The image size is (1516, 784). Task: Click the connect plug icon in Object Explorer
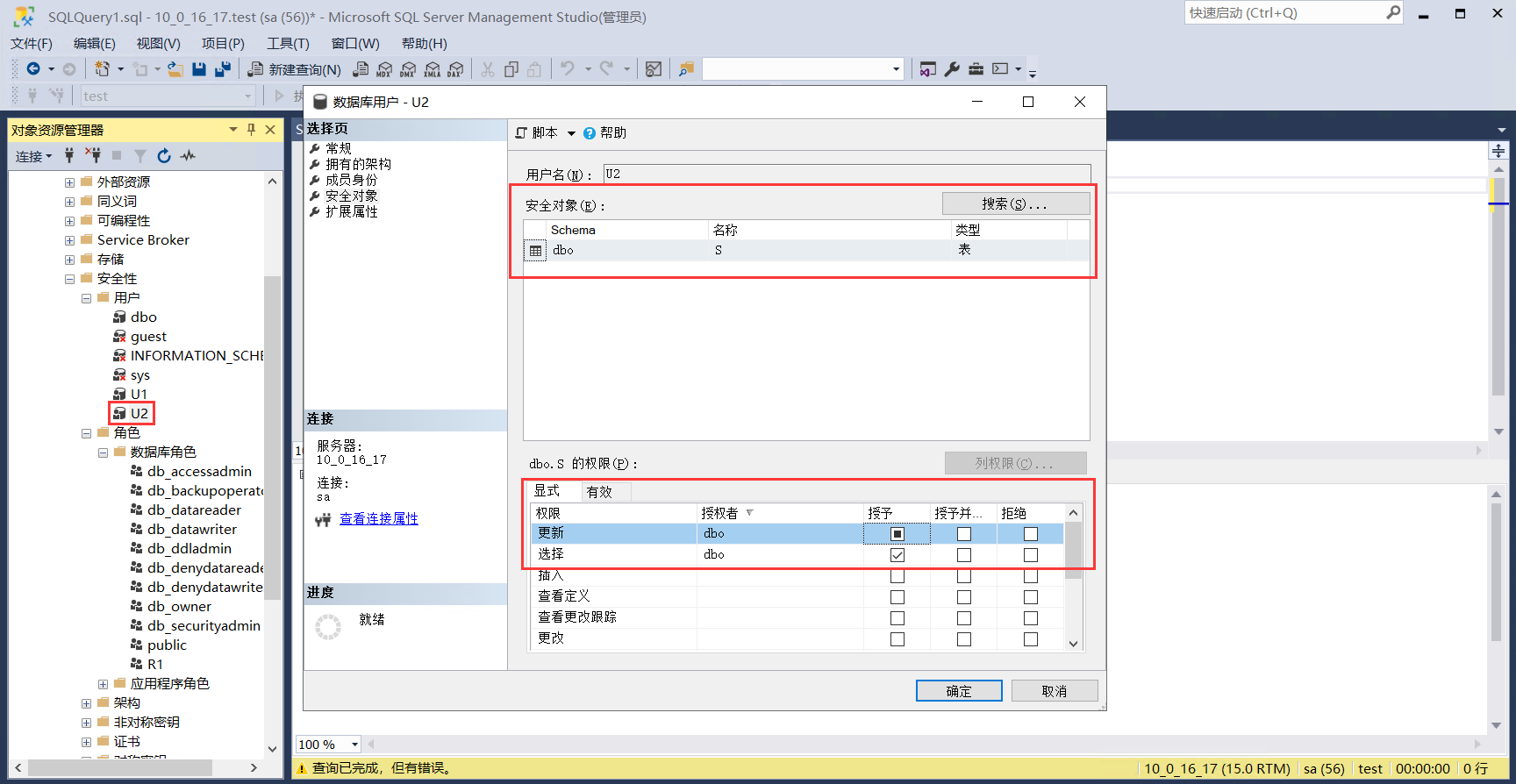(69, 155)
